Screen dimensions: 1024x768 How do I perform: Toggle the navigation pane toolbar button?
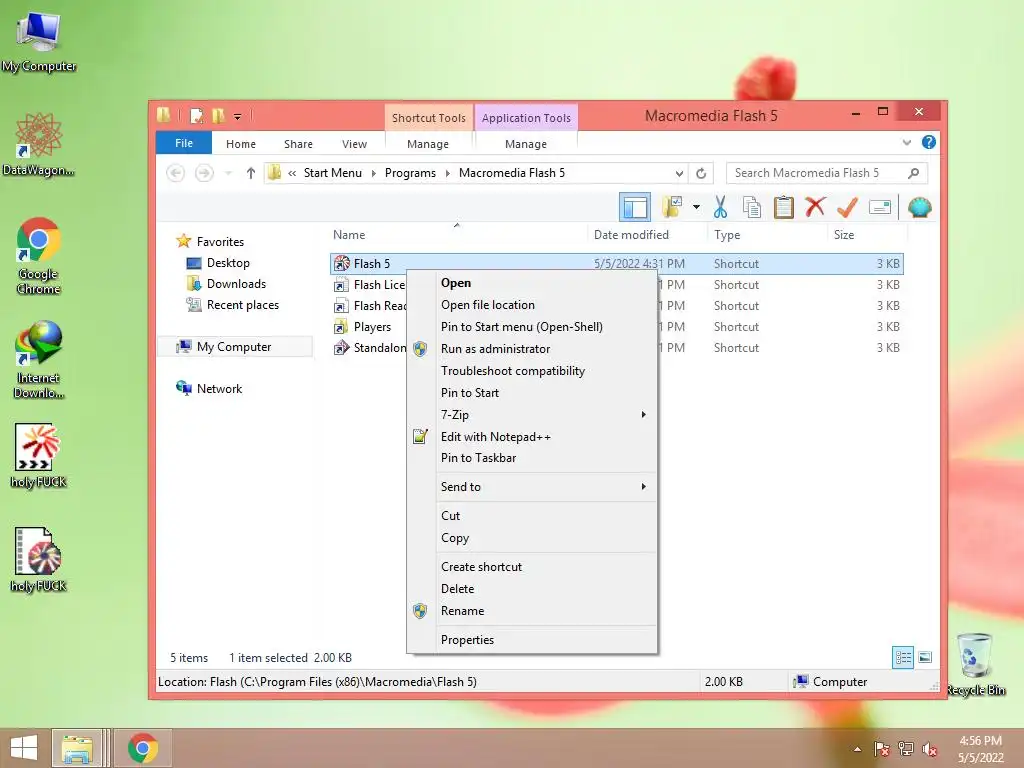(x=634, y=208)
